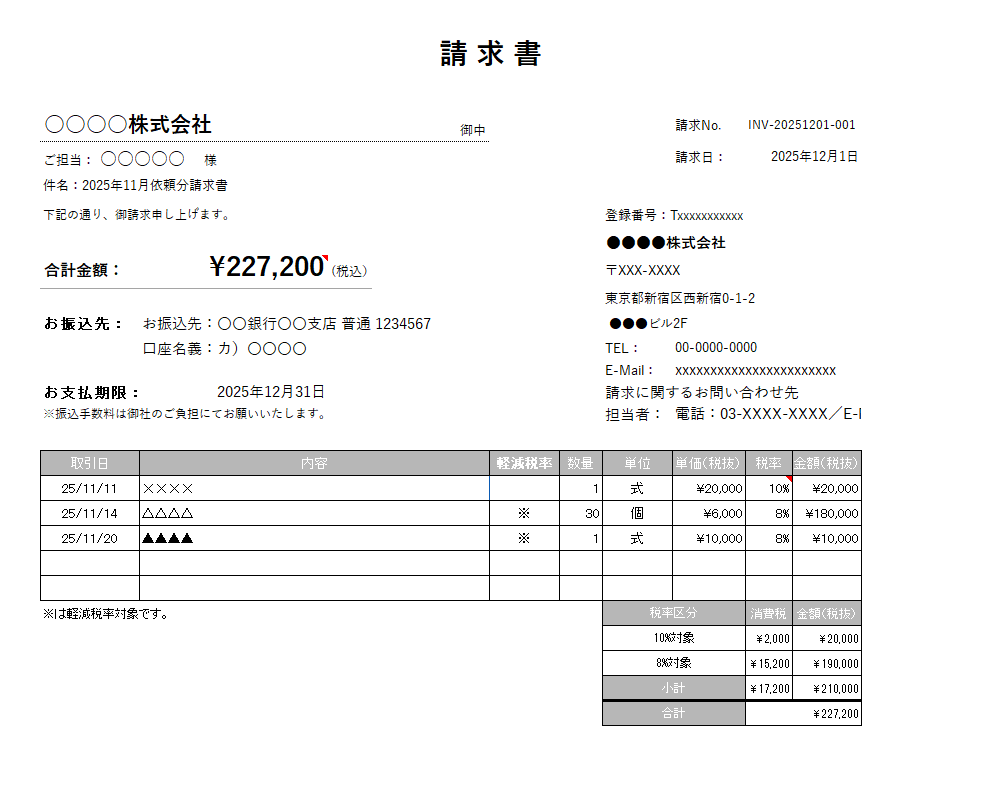Select the 請求書 title cell
This screenshot has height=801, width=982.
[490, 54]
